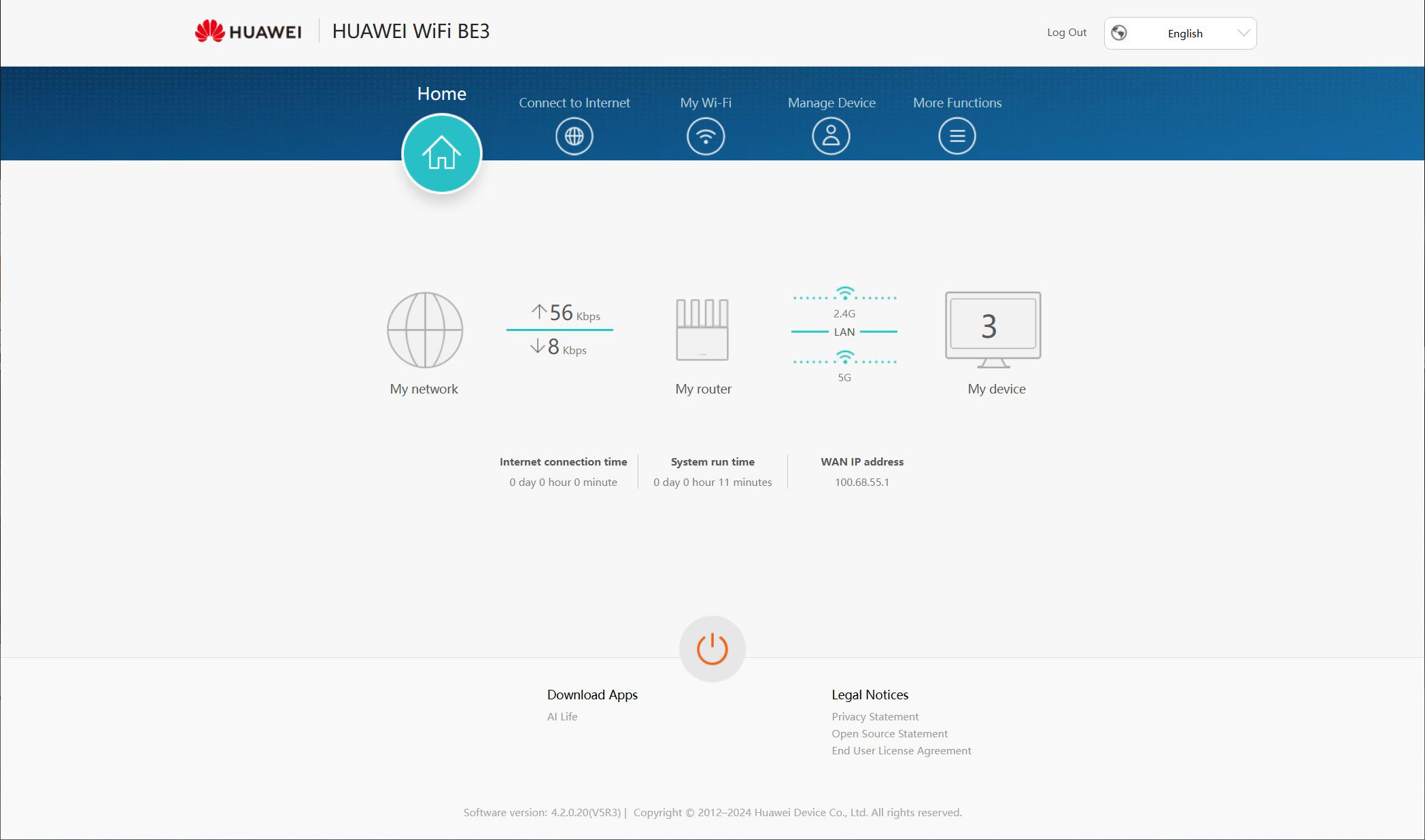1425x840 pixels.
Task: Open the Privacy Statement link
Action: tap(875, 716)
